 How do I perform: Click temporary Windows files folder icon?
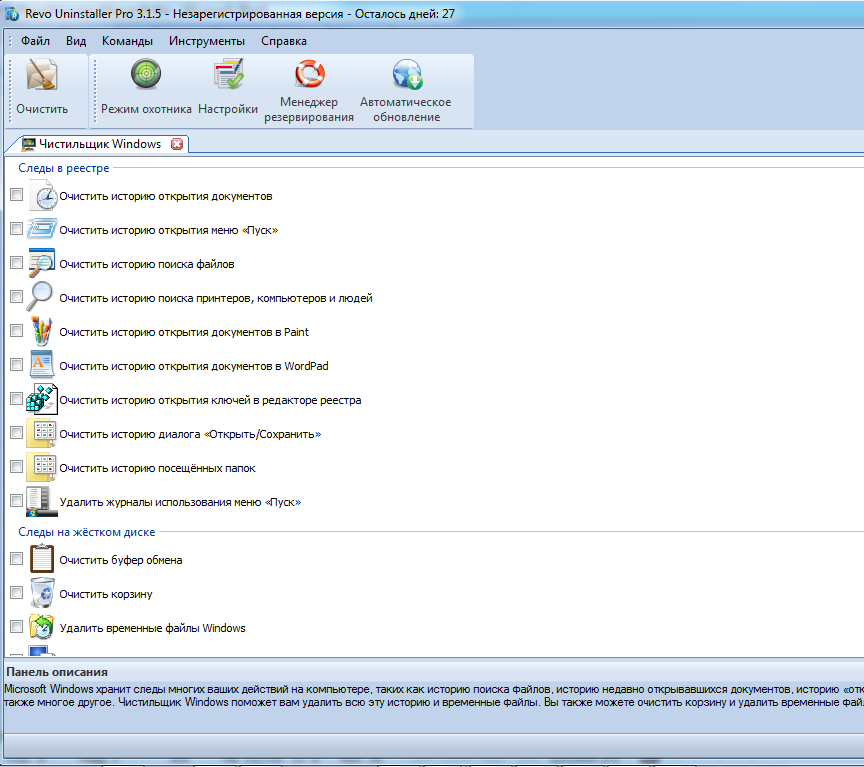pos(41,627)
